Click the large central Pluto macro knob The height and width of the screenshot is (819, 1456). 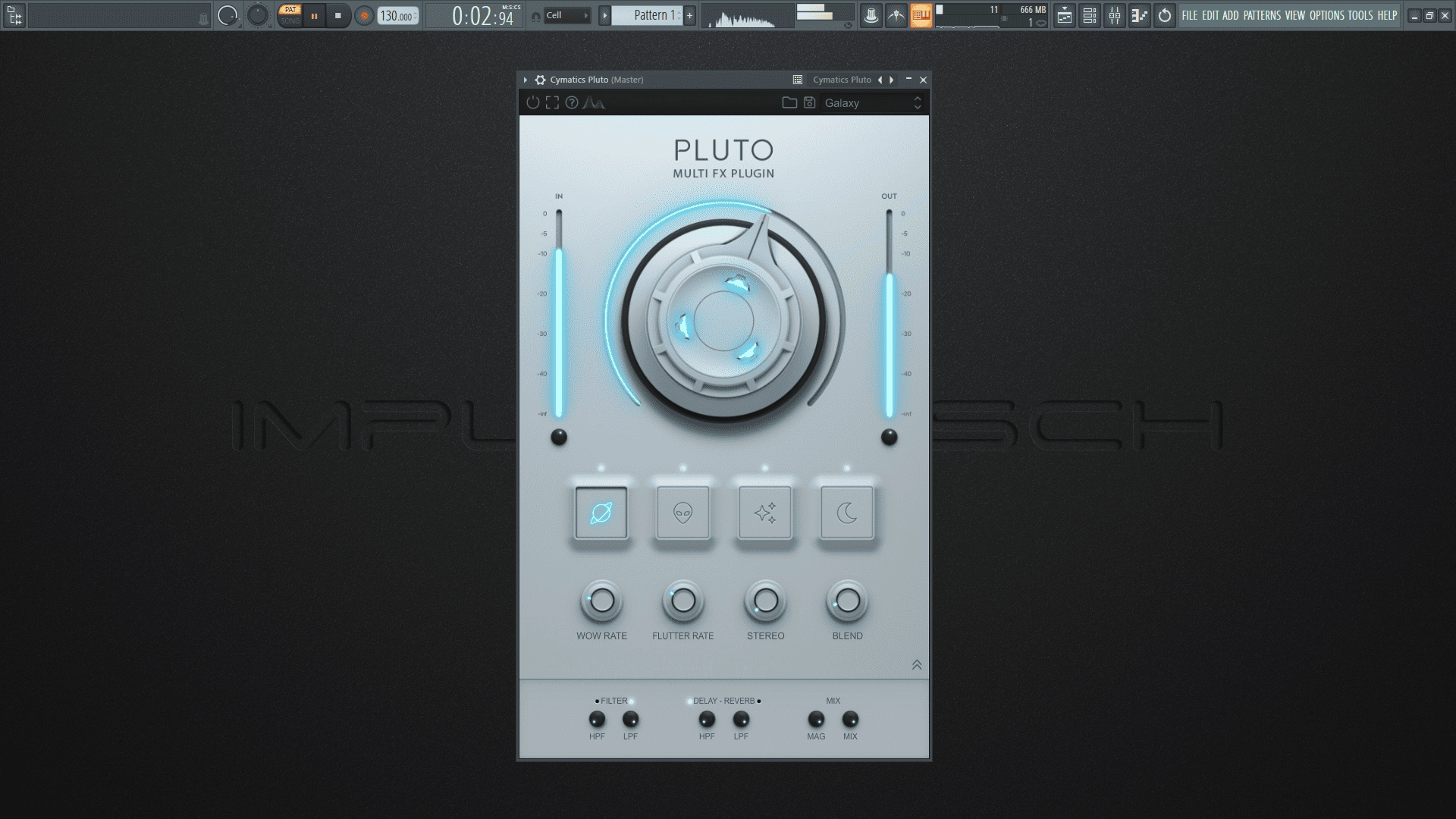724,320
